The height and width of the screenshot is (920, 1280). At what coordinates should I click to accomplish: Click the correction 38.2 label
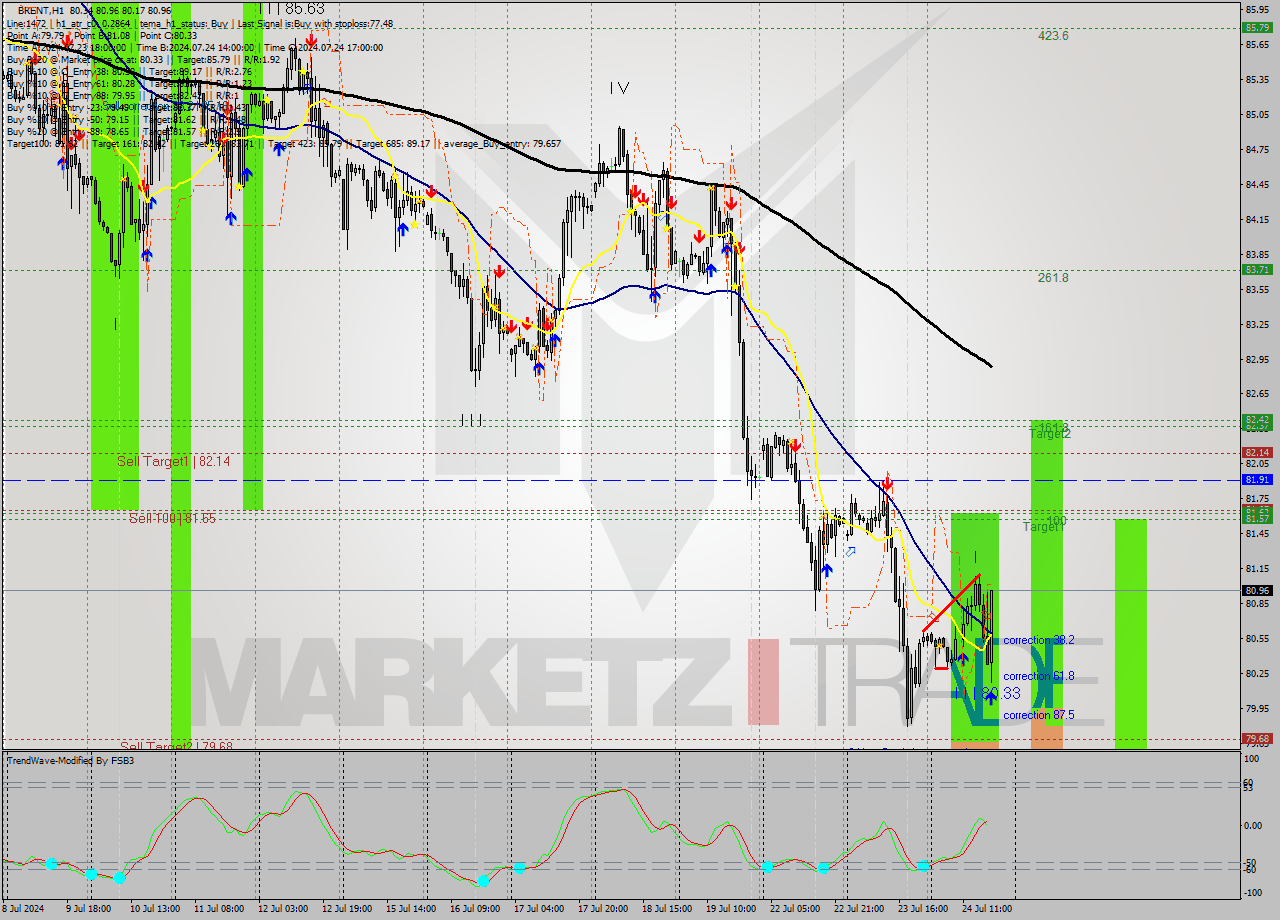[x=1038, y=640]
